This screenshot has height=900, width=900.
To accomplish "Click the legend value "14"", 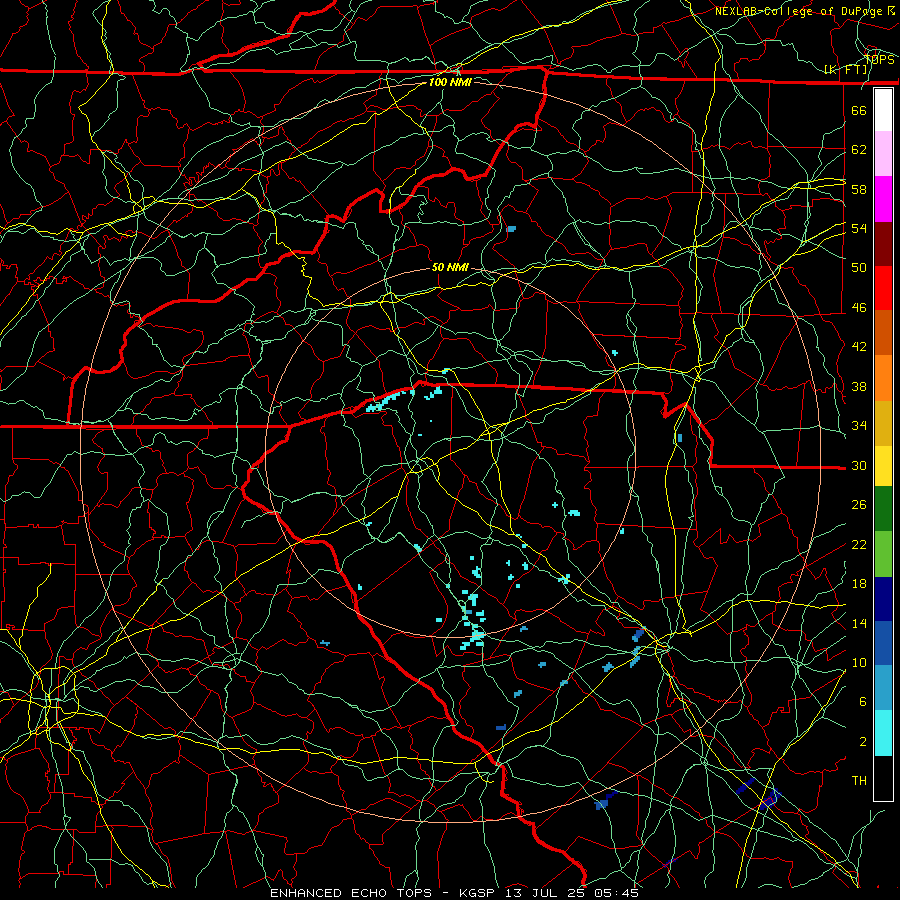I will point(859,623).
